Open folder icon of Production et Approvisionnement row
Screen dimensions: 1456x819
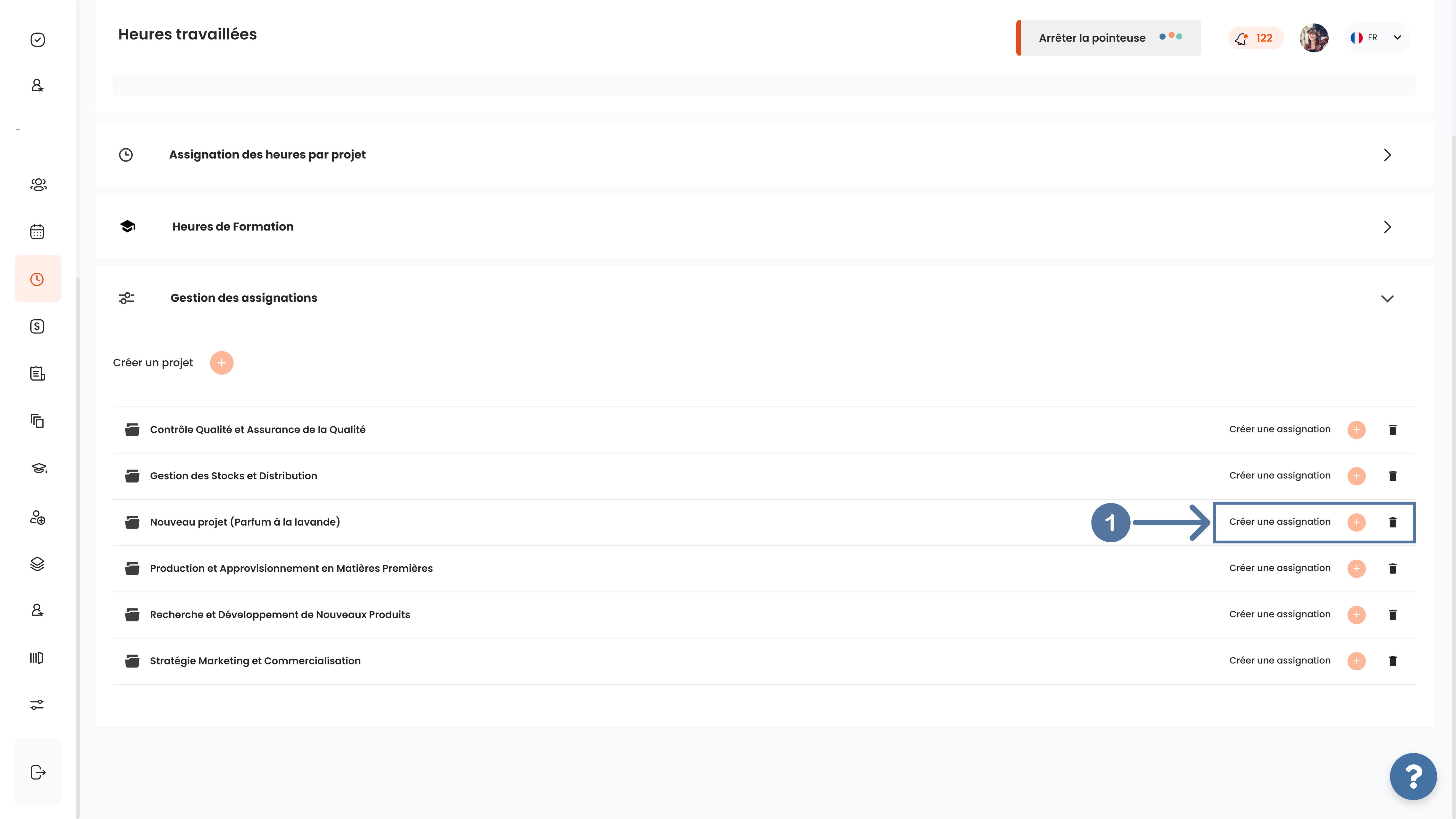pos(132,569)
